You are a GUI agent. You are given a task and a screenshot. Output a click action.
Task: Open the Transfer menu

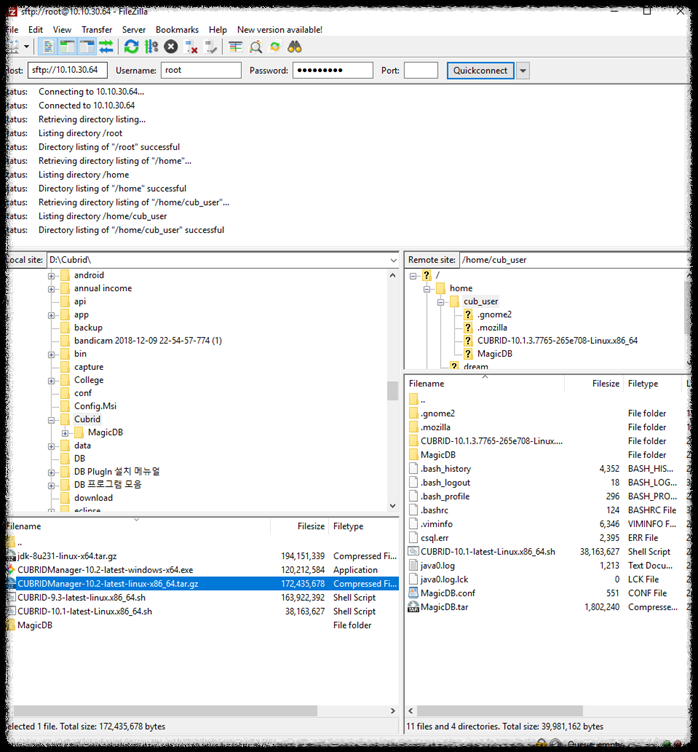click(96, 30)
